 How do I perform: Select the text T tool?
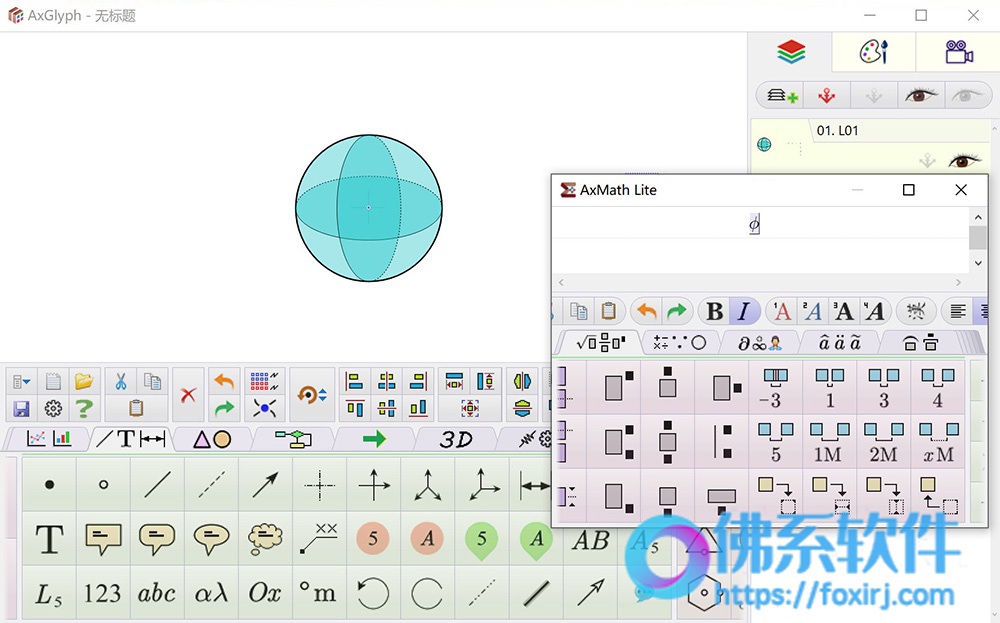49,539
